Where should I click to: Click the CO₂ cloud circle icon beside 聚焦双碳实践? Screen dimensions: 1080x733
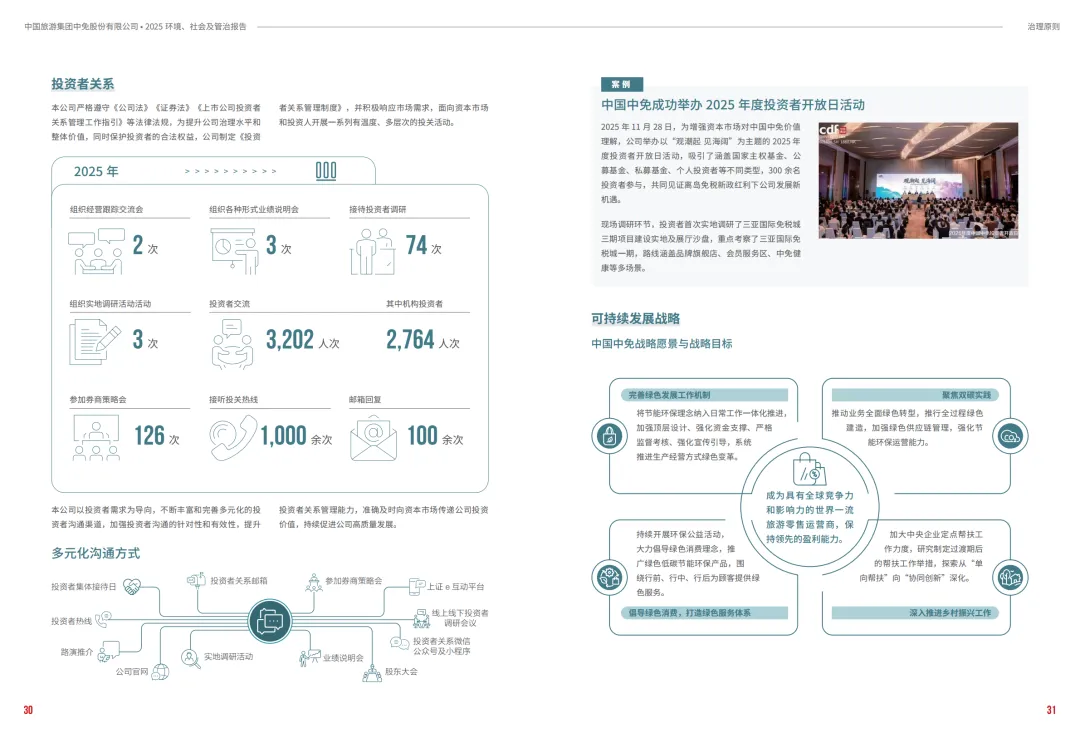pos(1010,436)
